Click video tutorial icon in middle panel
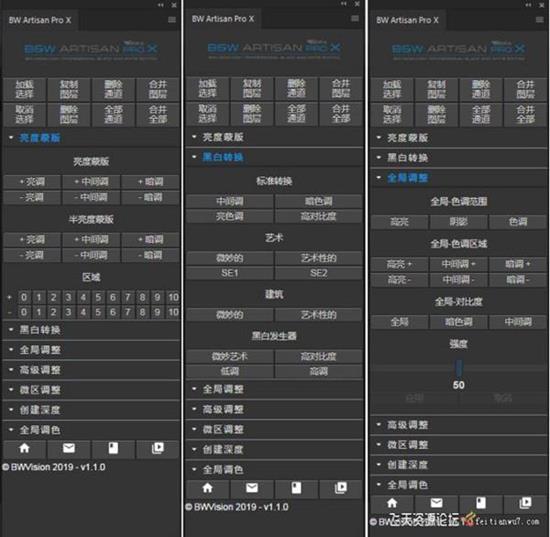This screenshot has width=550, height=537. click(x=341, y=488)
